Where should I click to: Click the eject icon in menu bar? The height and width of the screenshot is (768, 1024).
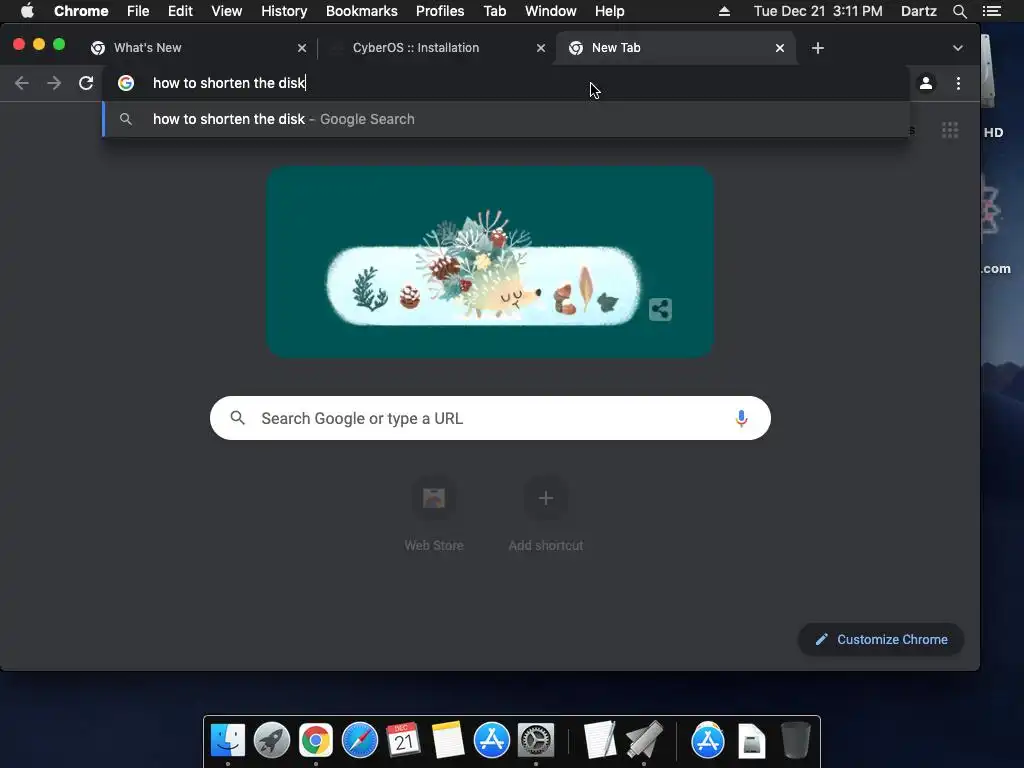[724, 11]
